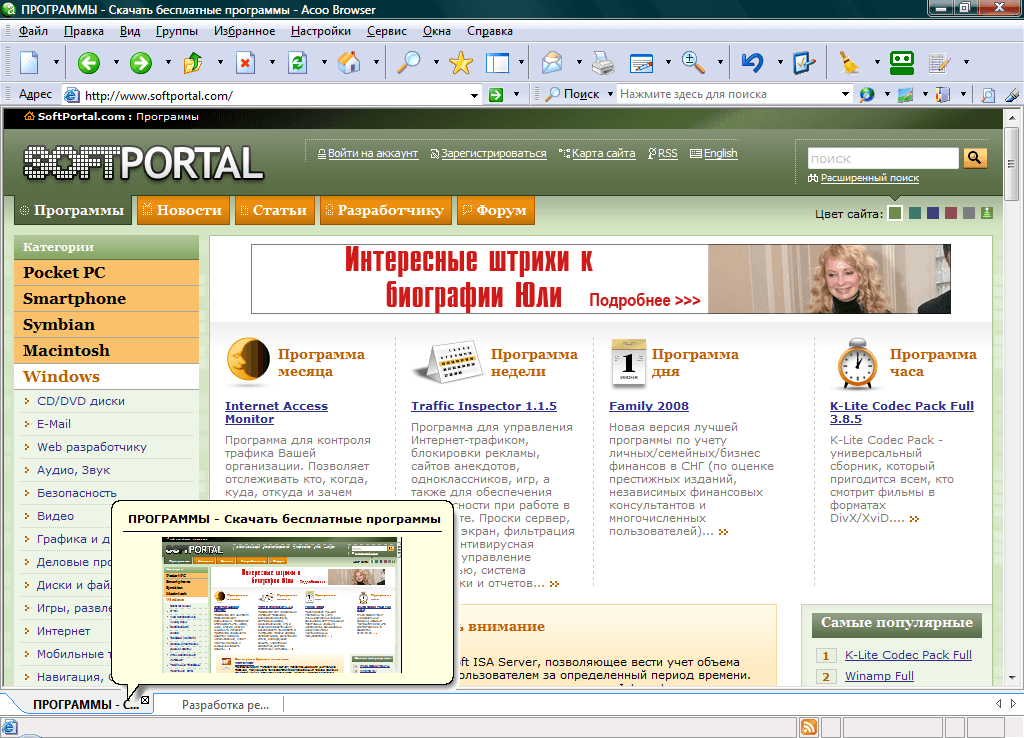The image size is (1024, 738).
Task: Click the highlighter icon at toolbar end
Action: coord(1011,95)
